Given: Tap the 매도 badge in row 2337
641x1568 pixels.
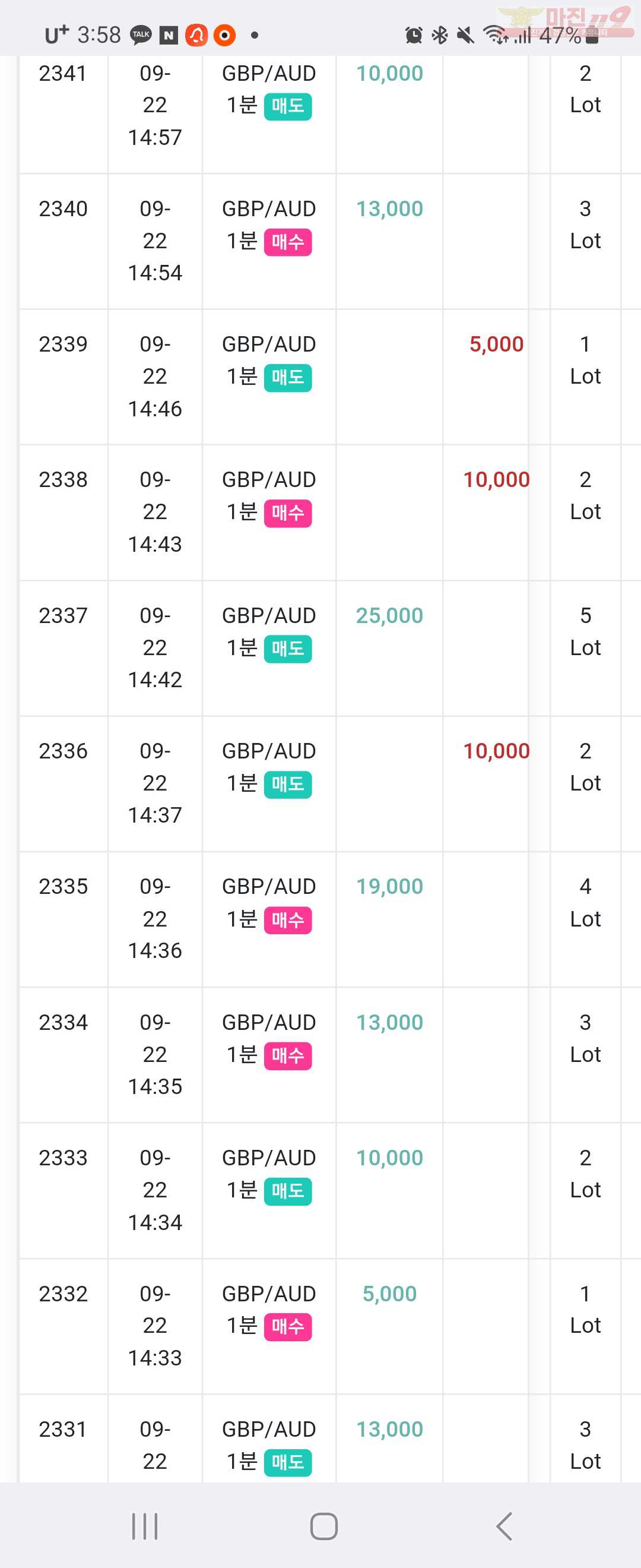Looking at the screenshot, I should click(x=288, y=649).
